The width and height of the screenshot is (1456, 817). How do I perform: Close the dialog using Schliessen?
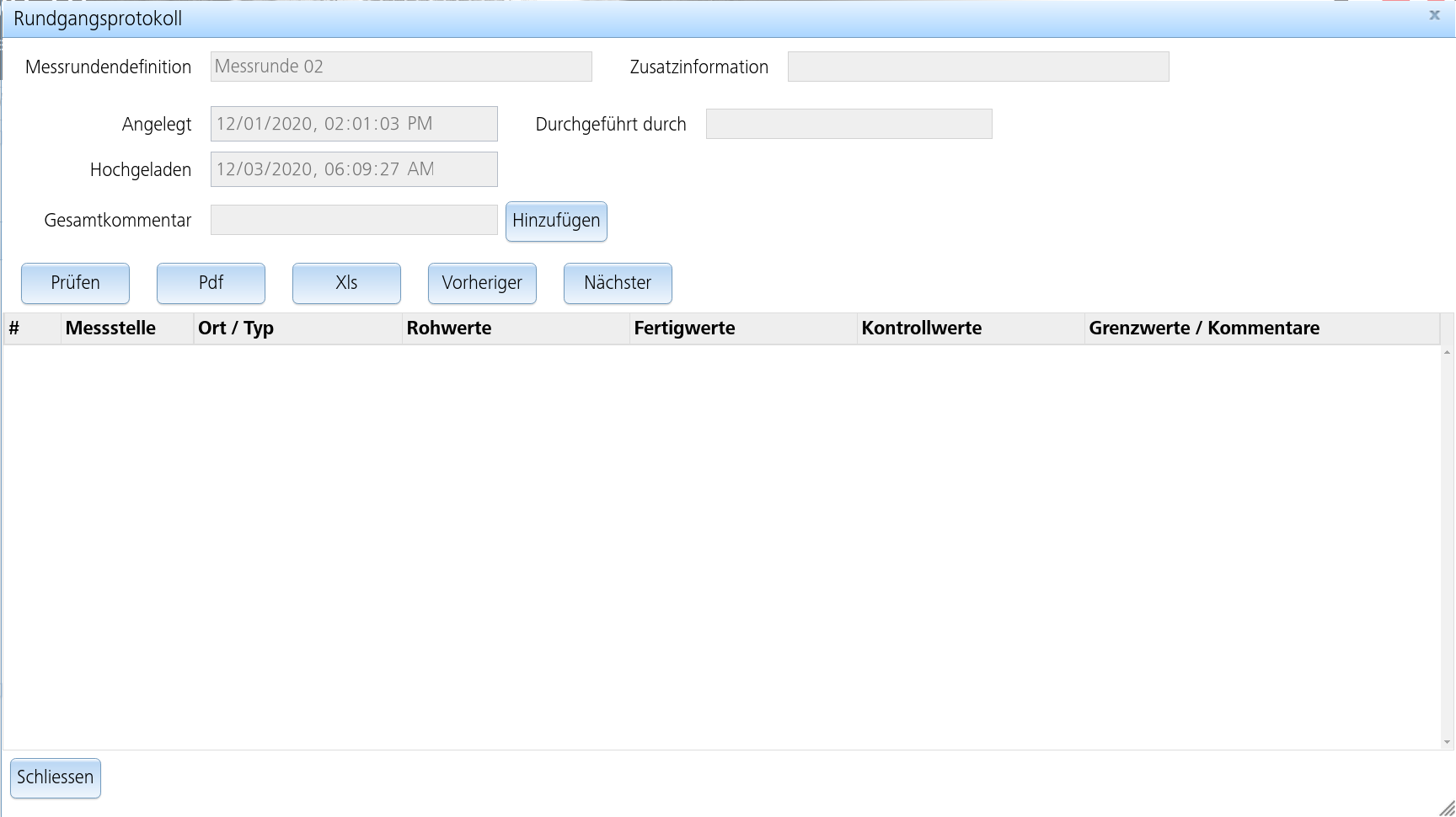[x=55, y=777]
